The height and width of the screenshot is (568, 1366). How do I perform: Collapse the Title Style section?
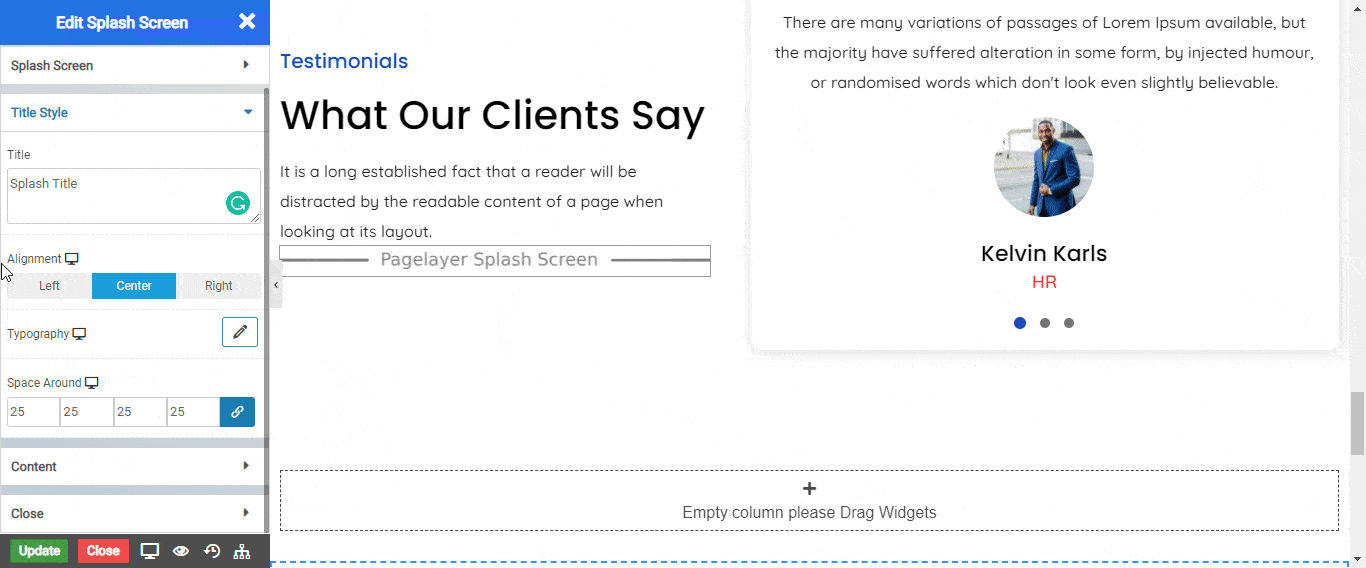[x=133, y=113]
